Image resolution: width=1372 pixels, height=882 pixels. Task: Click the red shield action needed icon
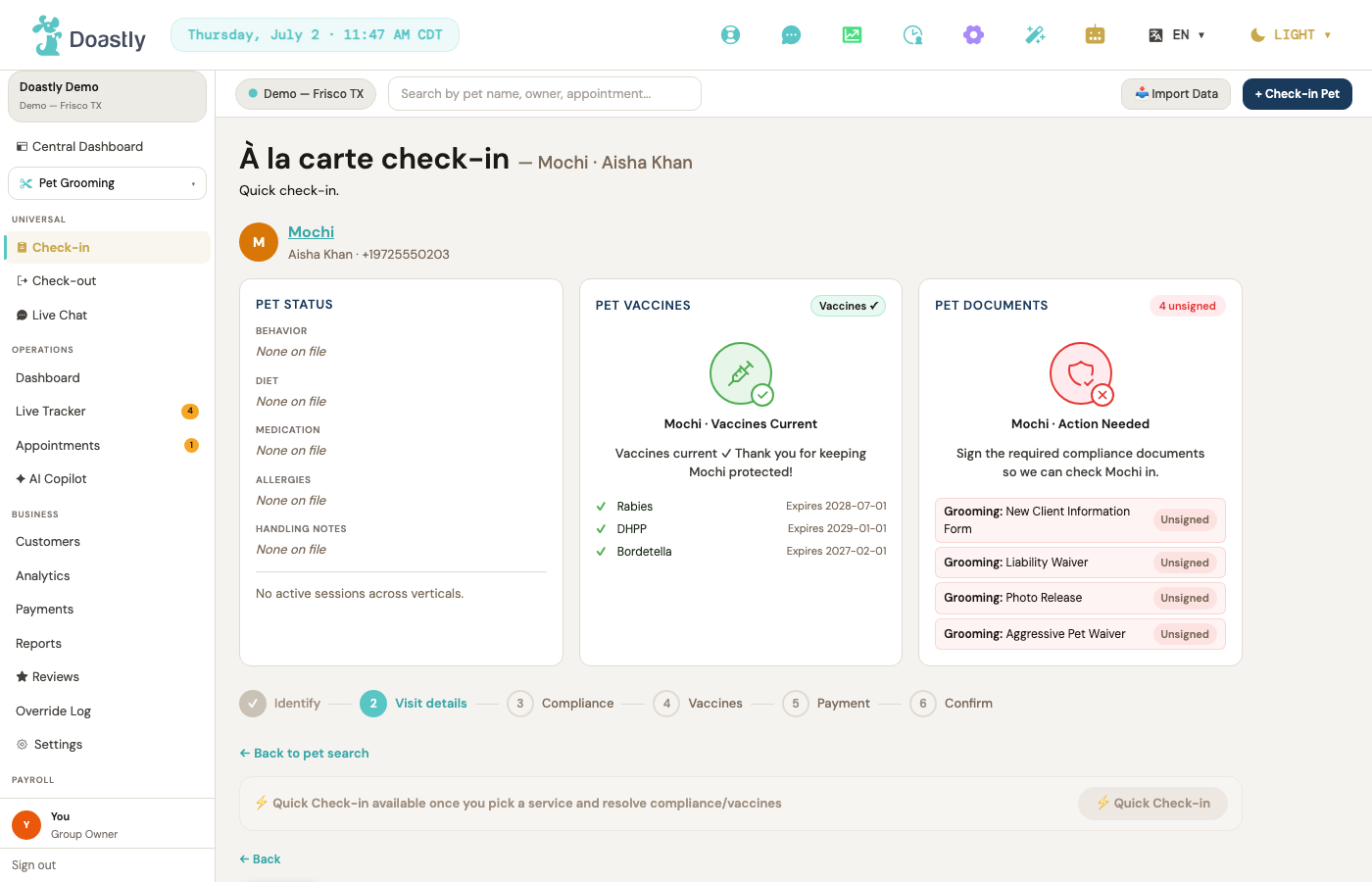pyautogui.click(x=1081, y=373)
